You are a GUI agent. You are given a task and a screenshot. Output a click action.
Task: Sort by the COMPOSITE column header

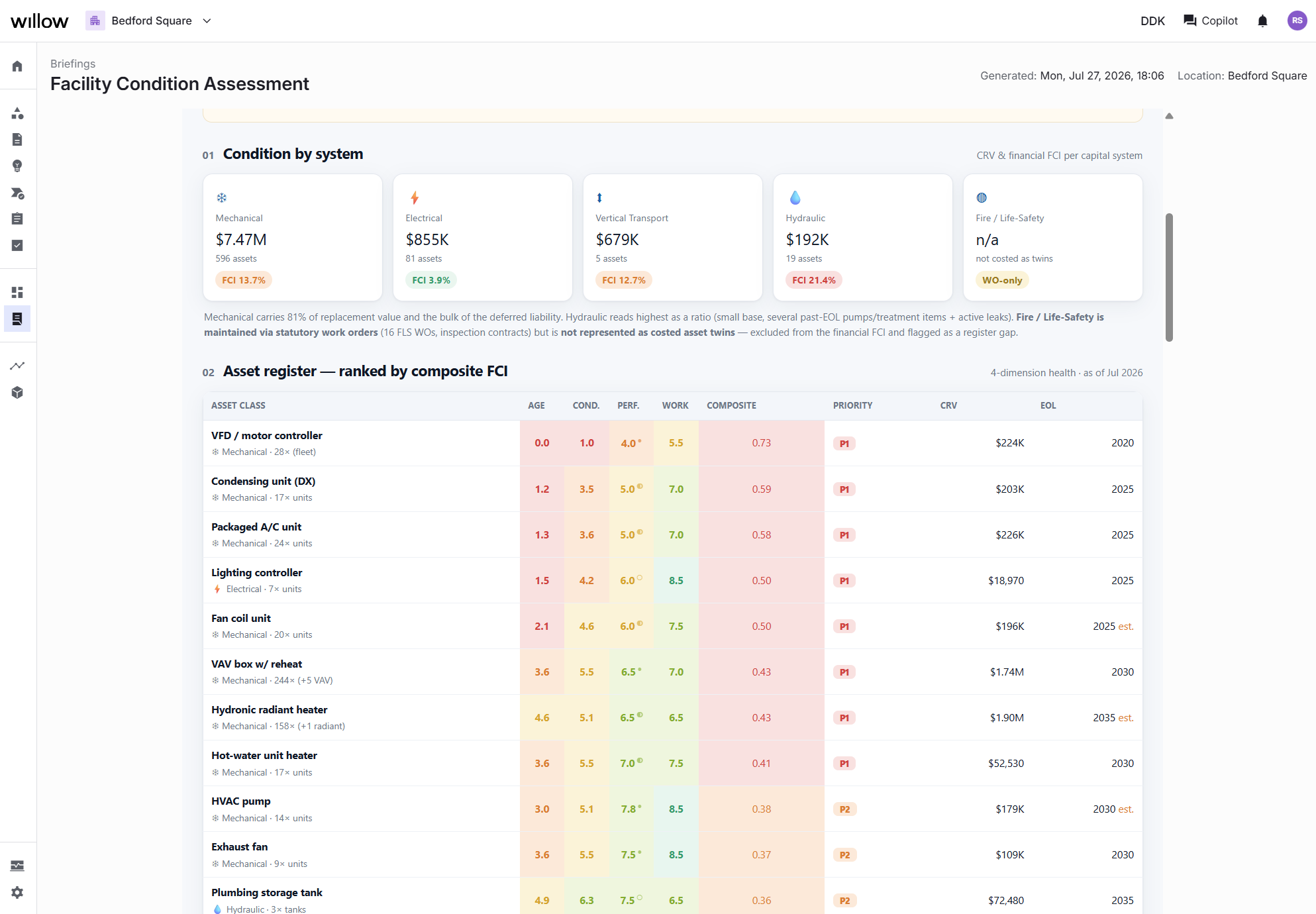click(731, 405)
